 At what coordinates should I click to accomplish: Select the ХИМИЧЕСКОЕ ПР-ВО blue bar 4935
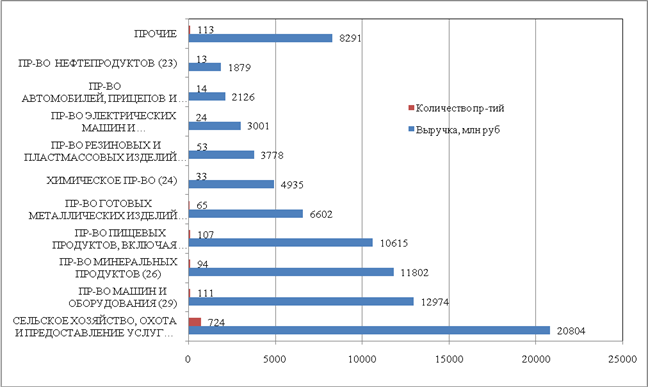pyautogui.click(x=231, y=184)
